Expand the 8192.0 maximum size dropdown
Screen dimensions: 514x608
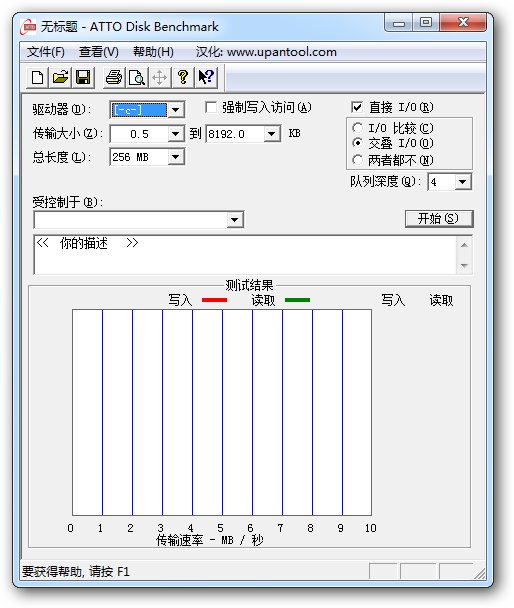[272, 134]
